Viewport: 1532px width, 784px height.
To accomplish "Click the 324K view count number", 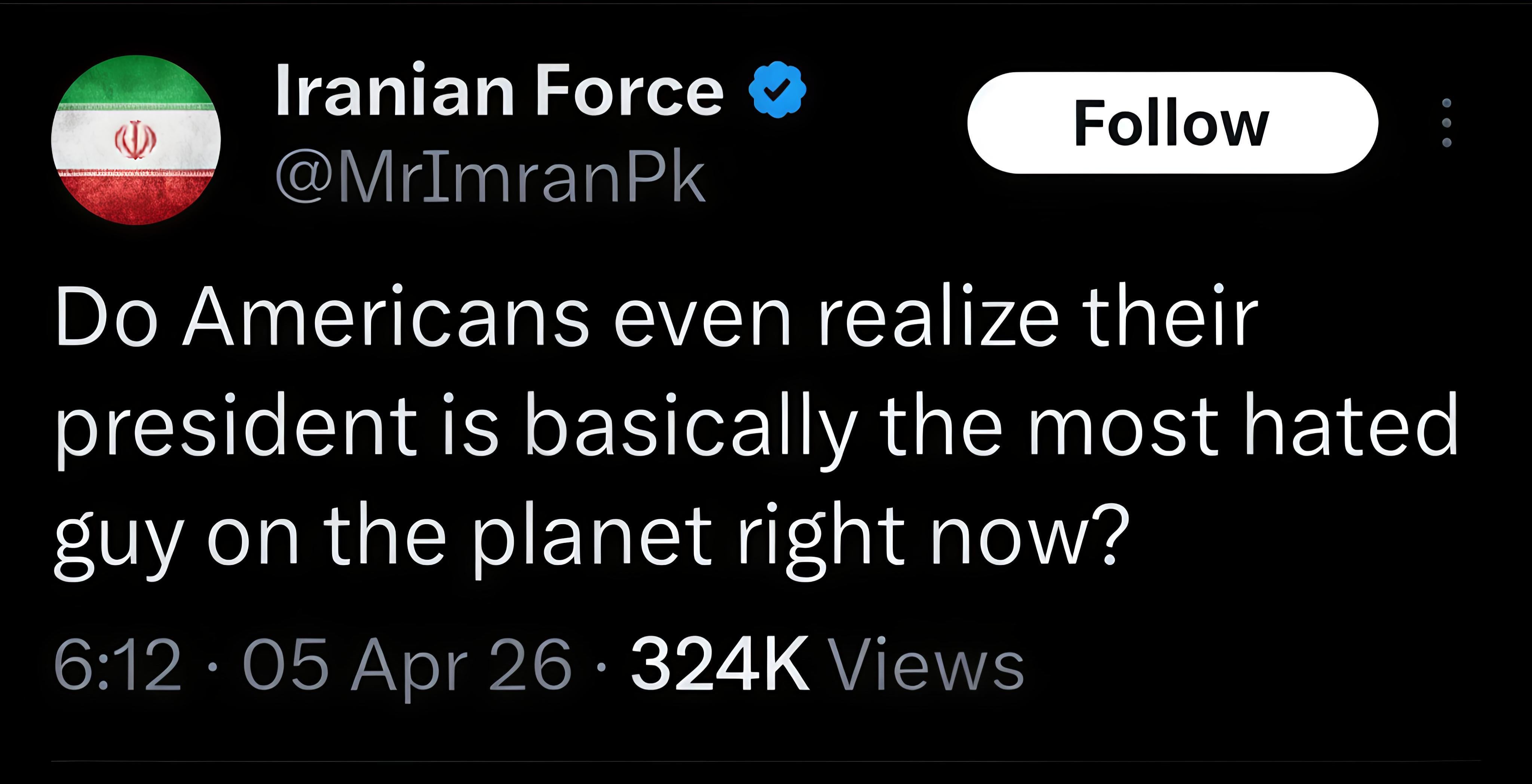I will tap(720, 664).
